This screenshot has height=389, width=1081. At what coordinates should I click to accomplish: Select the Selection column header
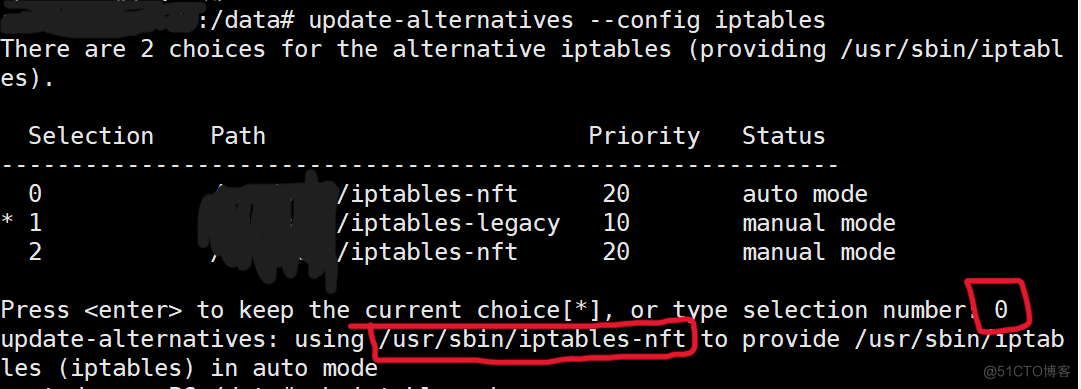[91, 136]
